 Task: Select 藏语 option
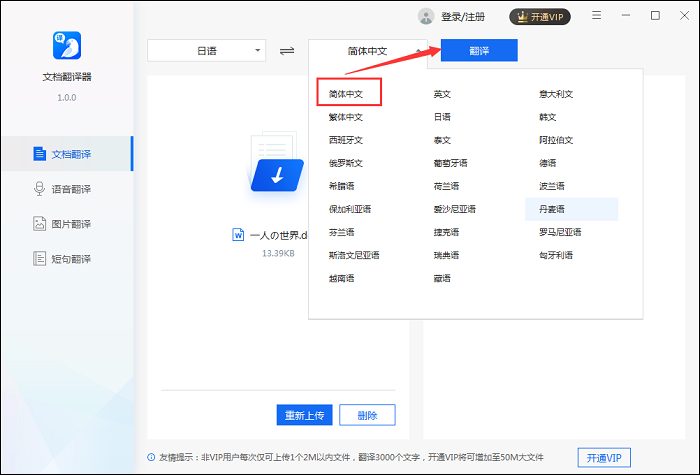tap(442, 279)
